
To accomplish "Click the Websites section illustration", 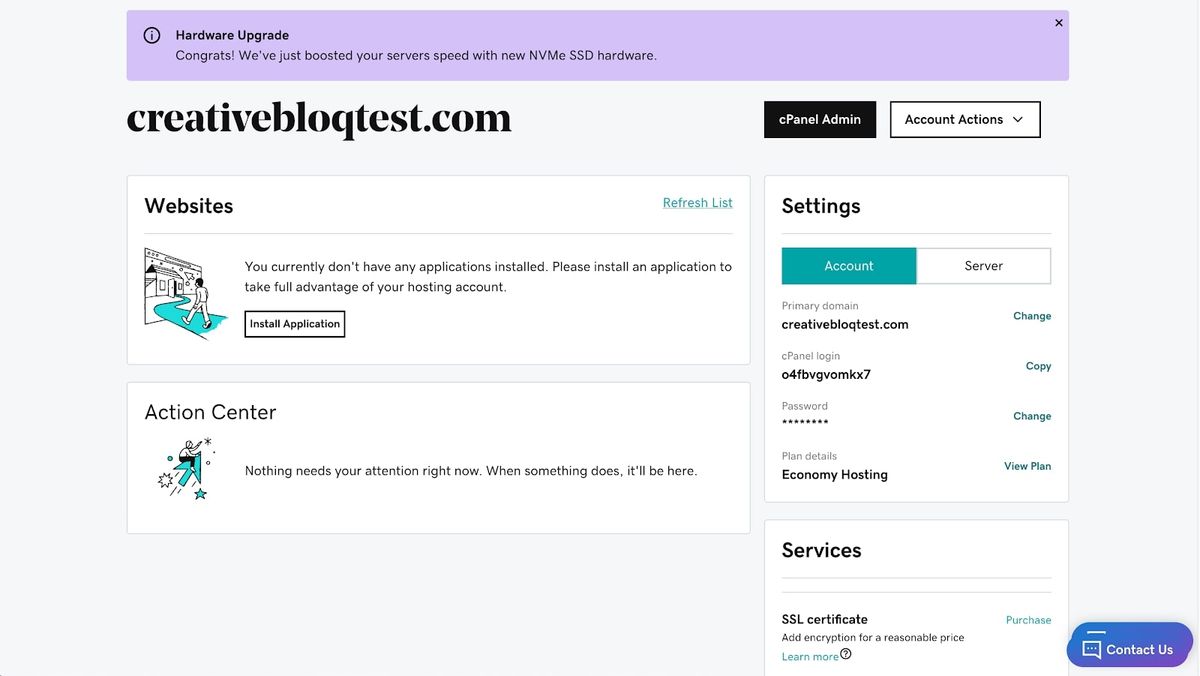I will (x=185, y=293).
